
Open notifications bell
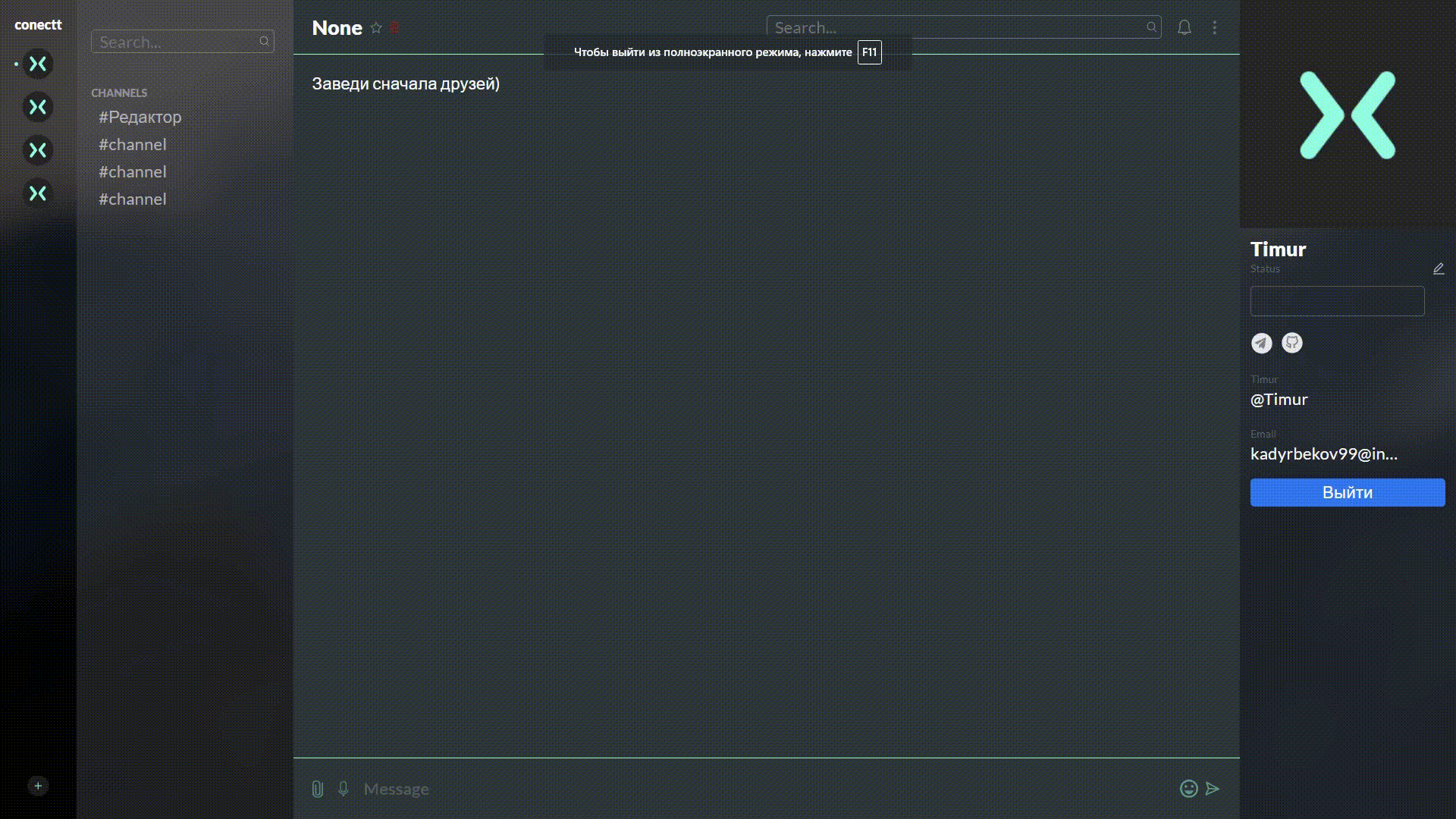tap(1184, 28)
